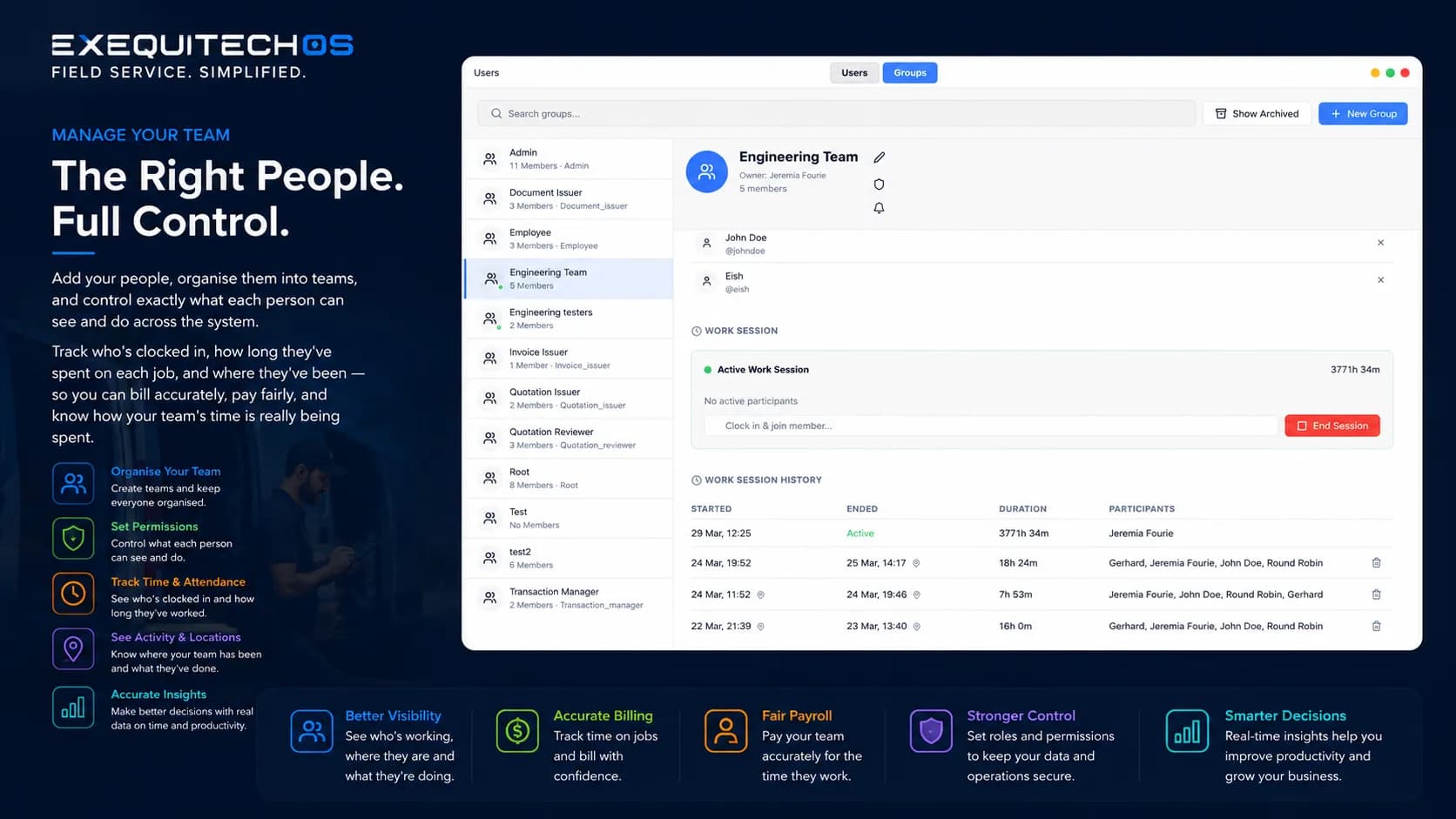Switch to the Users tab
The width and height of the screenshot is (1456, 819).
tap(854, 72)
